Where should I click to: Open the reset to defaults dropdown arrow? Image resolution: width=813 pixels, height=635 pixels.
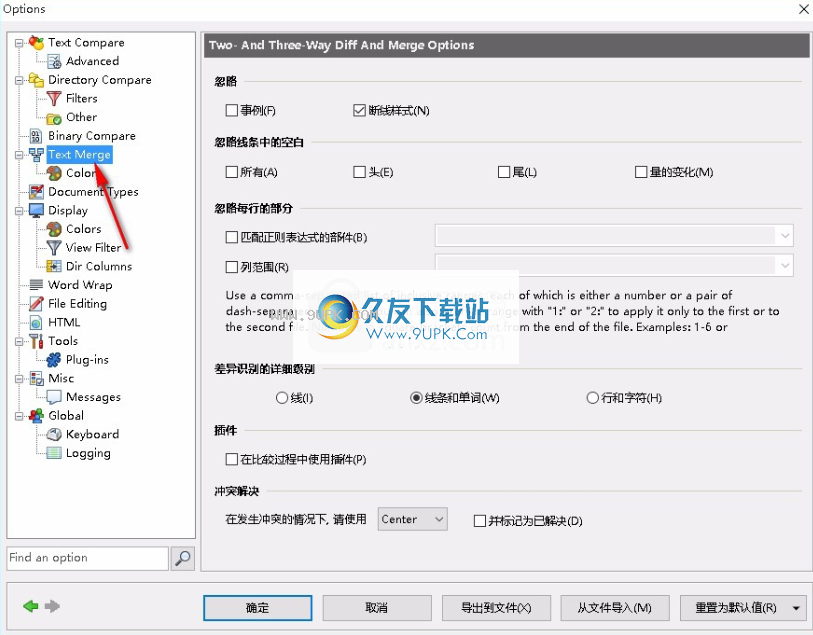click(x=796, y=608)
